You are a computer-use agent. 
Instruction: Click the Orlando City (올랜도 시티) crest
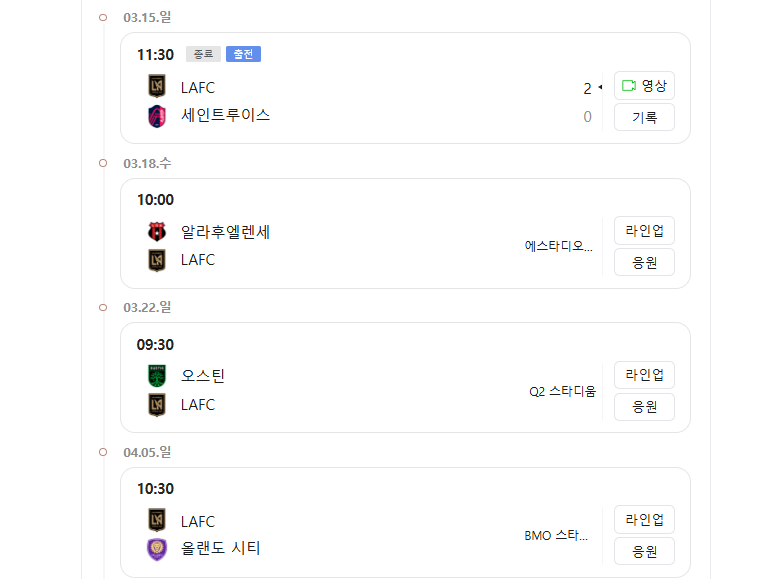coord(156,549)
